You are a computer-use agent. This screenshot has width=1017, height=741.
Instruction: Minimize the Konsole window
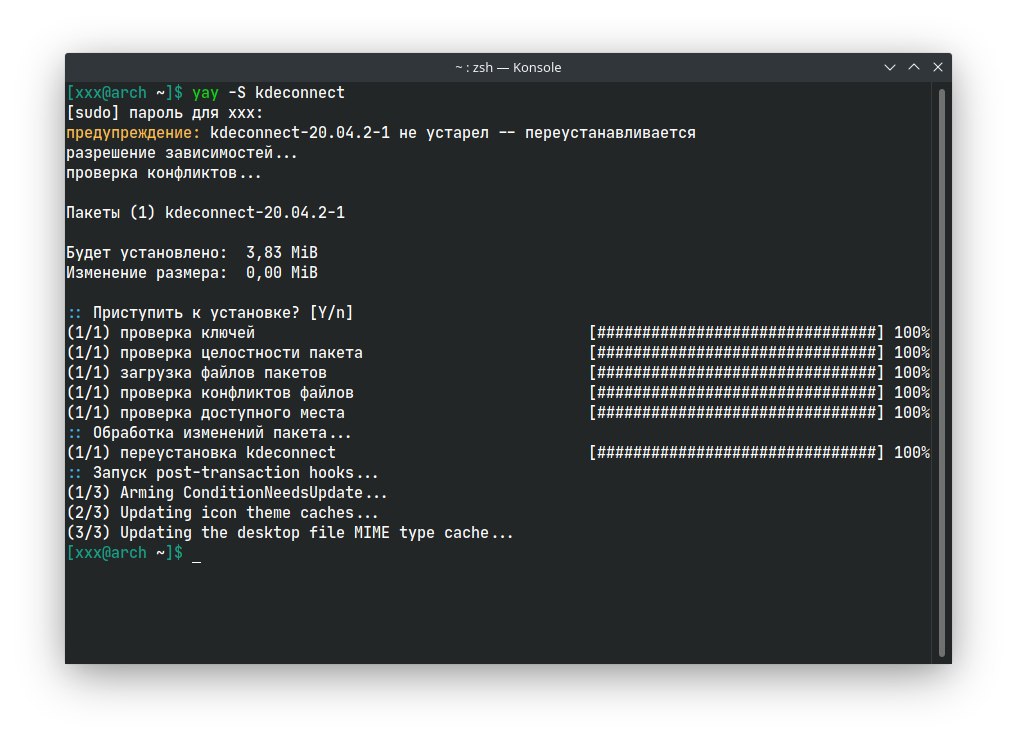pyautogui.click(x=890, y=67)
